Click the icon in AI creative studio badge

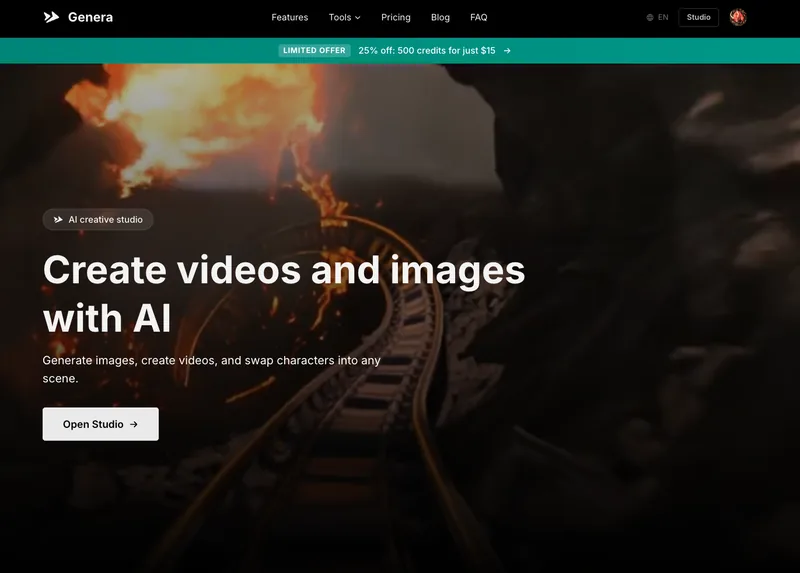(58, 219)
